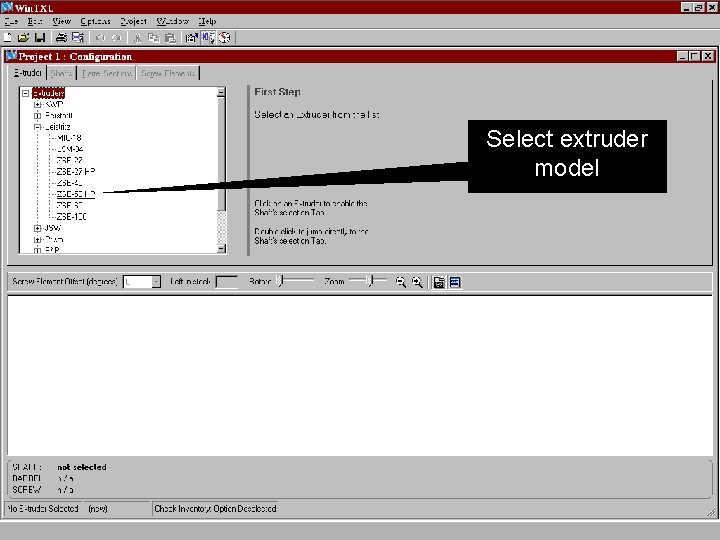The width and height of the screenshot is (720, 540).
Task: Click the Zoom slider handle
Action: click(371, 280)
